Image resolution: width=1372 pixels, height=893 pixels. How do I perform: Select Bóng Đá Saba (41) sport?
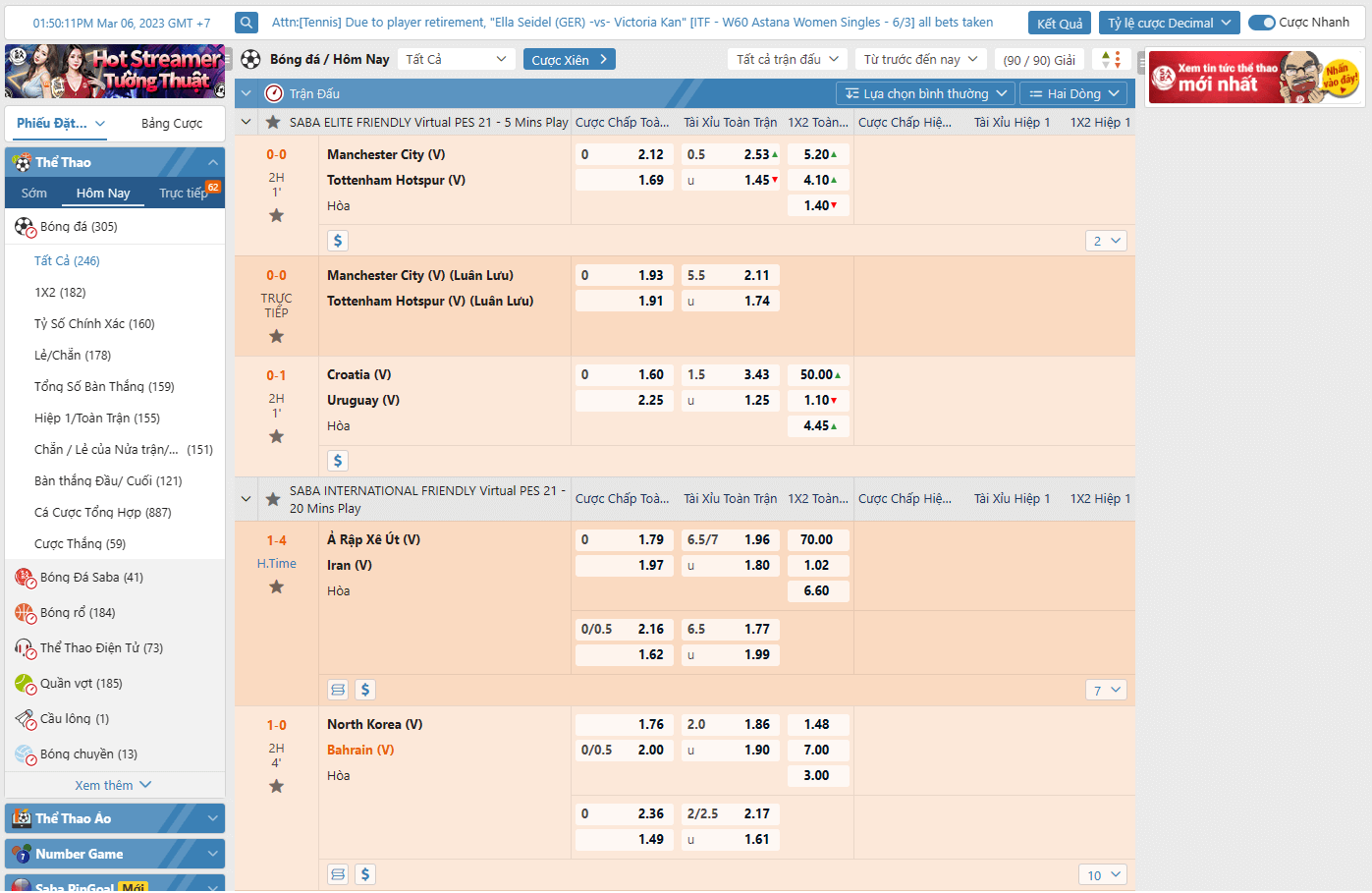coord(115,578)
